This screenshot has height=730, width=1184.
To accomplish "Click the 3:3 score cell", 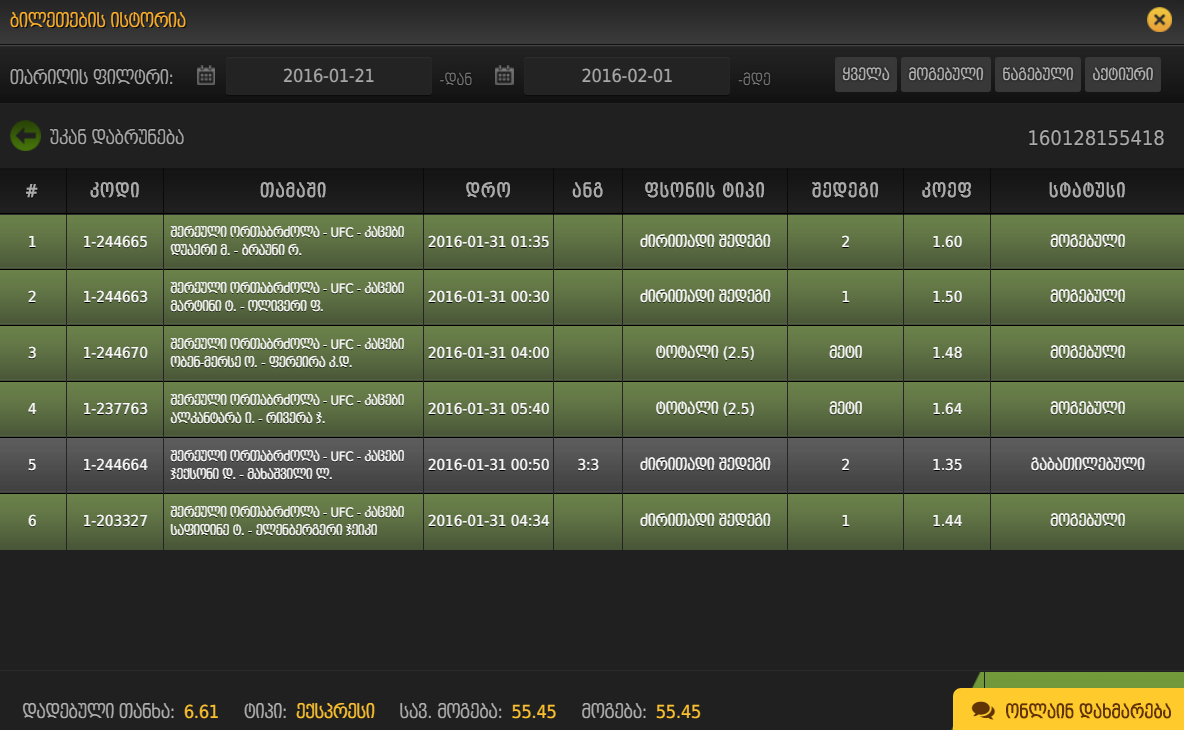I will [x=587, y=464].
